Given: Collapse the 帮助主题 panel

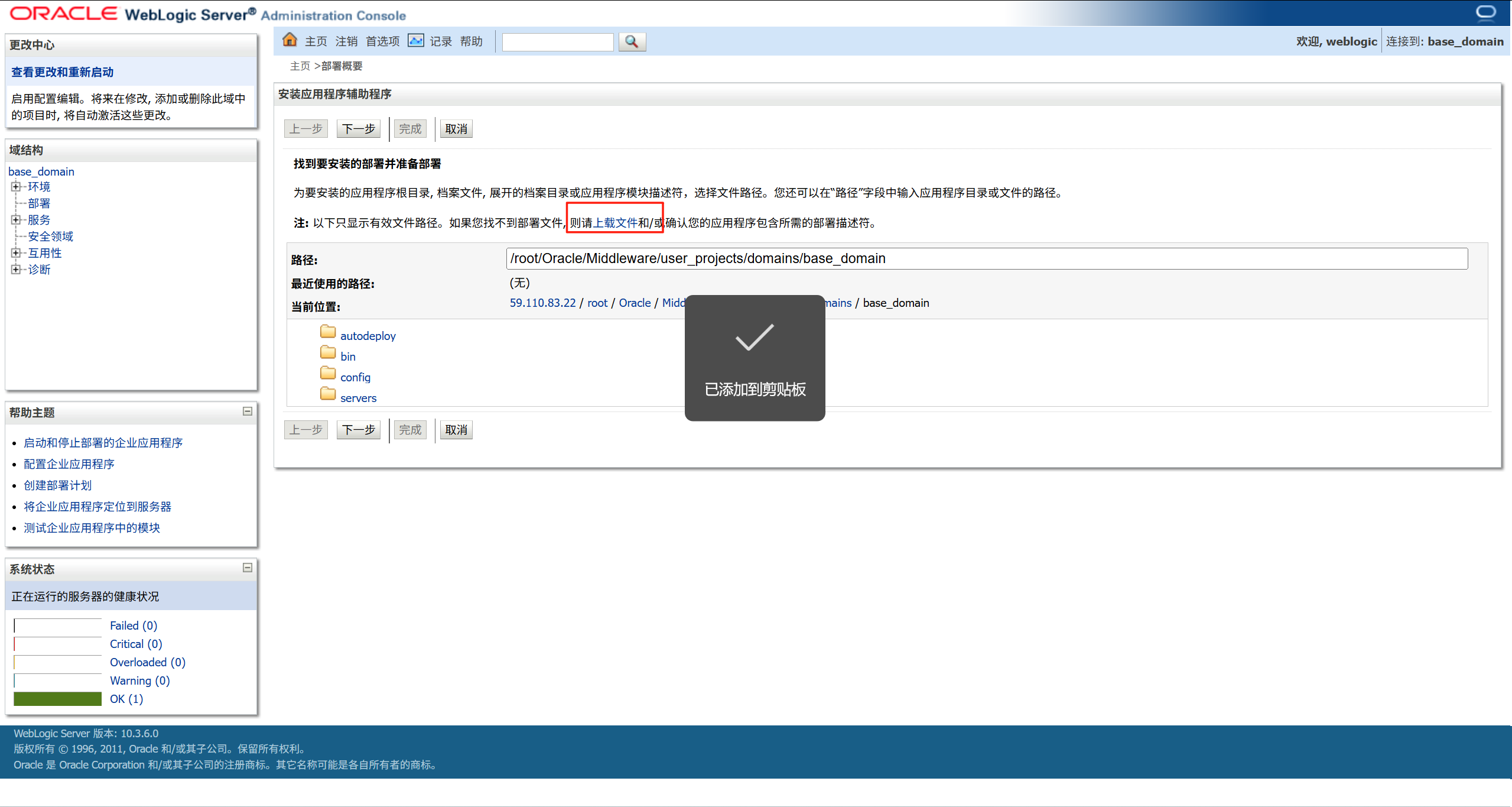Looking at the screenshot, I should (248, 411).
